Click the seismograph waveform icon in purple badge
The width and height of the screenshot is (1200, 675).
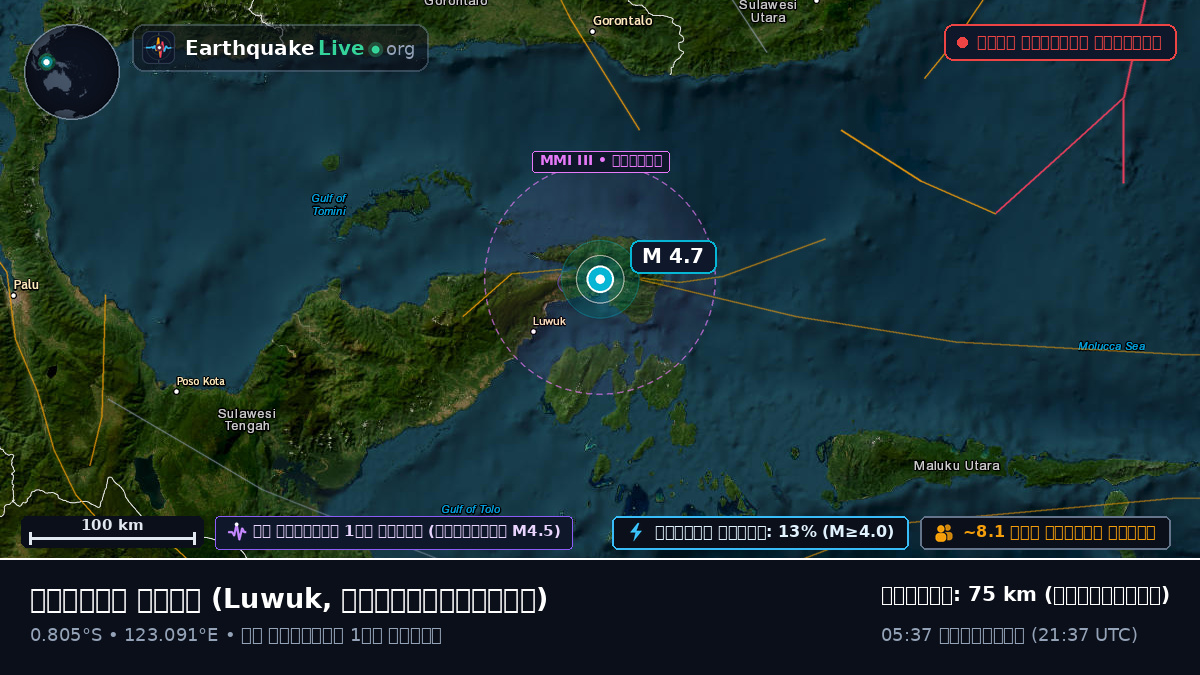coord(236,532)
